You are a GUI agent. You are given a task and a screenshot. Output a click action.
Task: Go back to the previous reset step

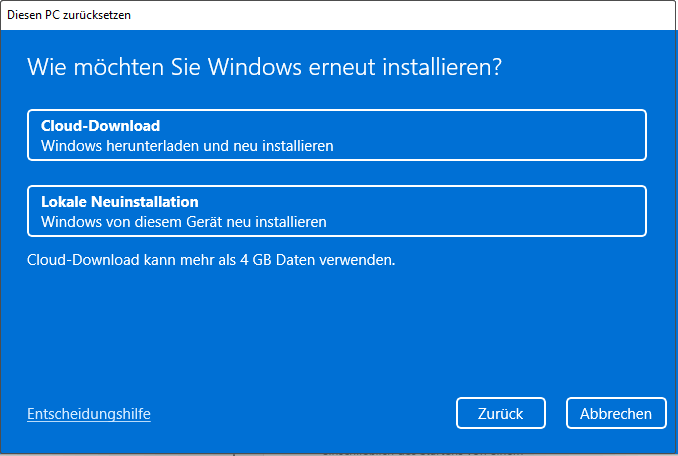pos(501,413)
